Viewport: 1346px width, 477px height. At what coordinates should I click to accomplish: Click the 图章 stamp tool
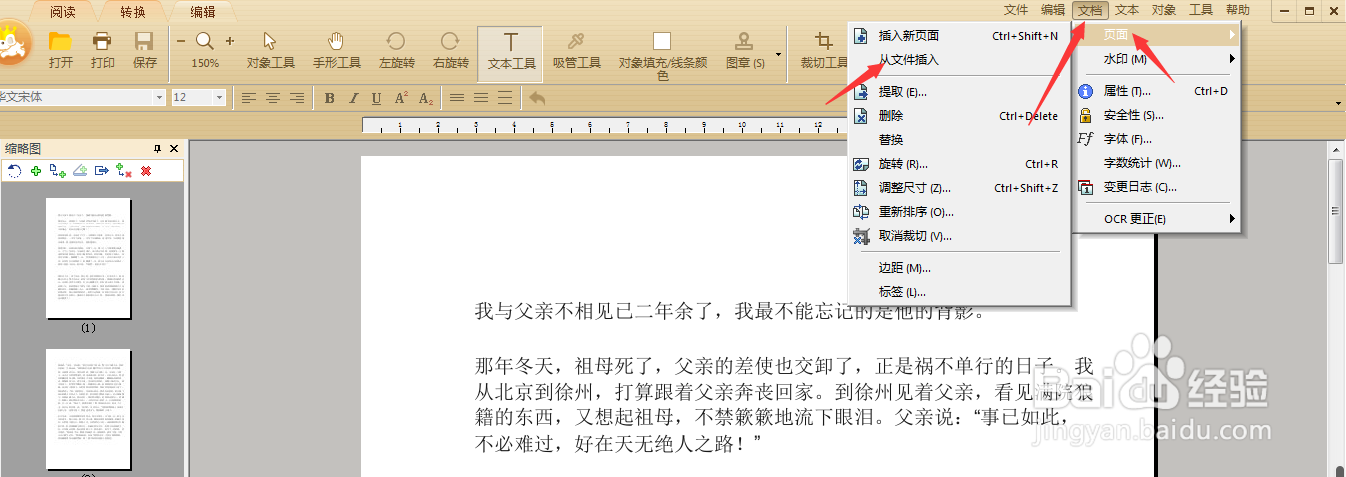point(744,50)
